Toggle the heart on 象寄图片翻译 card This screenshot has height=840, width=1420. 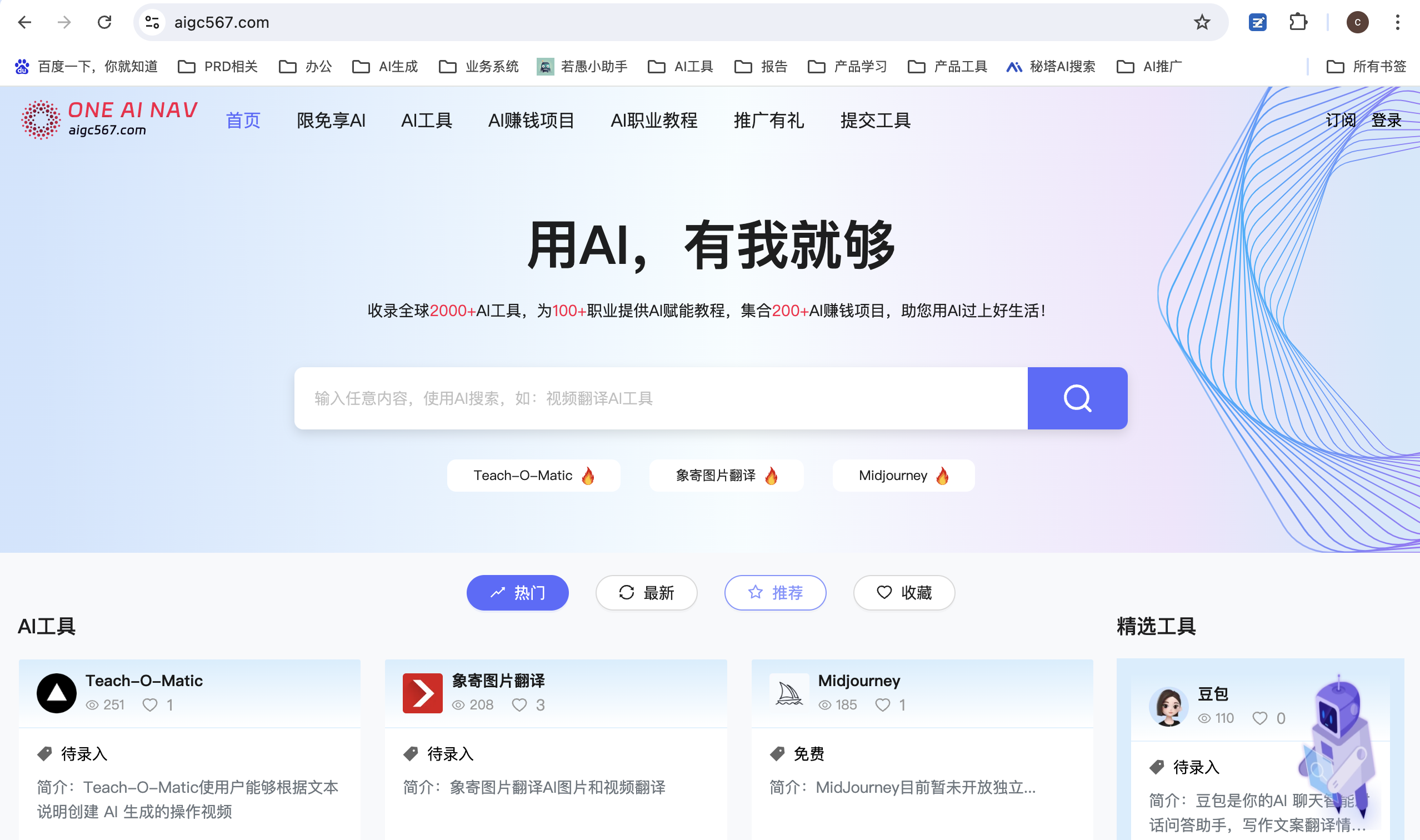519,704
